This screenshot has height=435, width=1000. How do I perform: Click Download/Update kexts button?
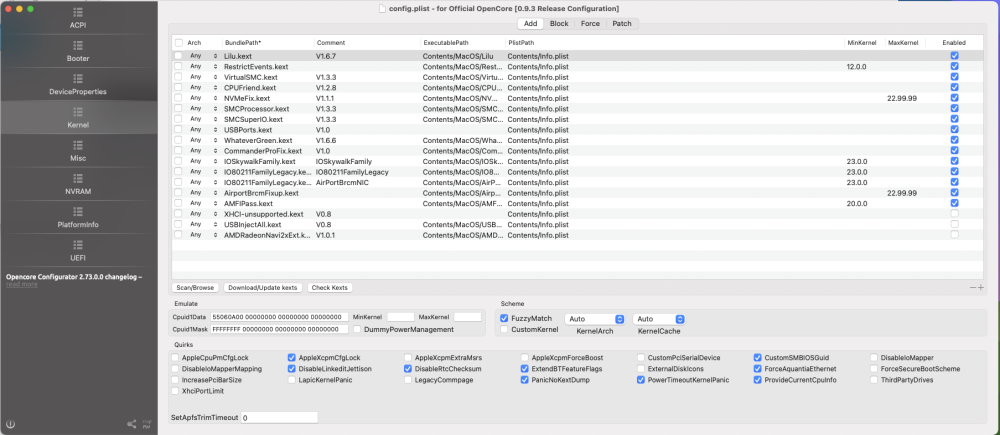point(263,288)
